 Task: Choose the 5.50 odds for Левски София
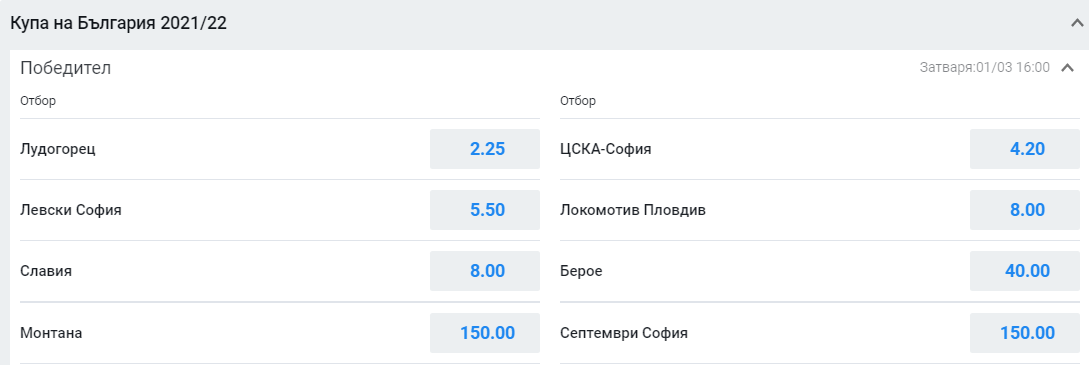(x=485, y=210)
